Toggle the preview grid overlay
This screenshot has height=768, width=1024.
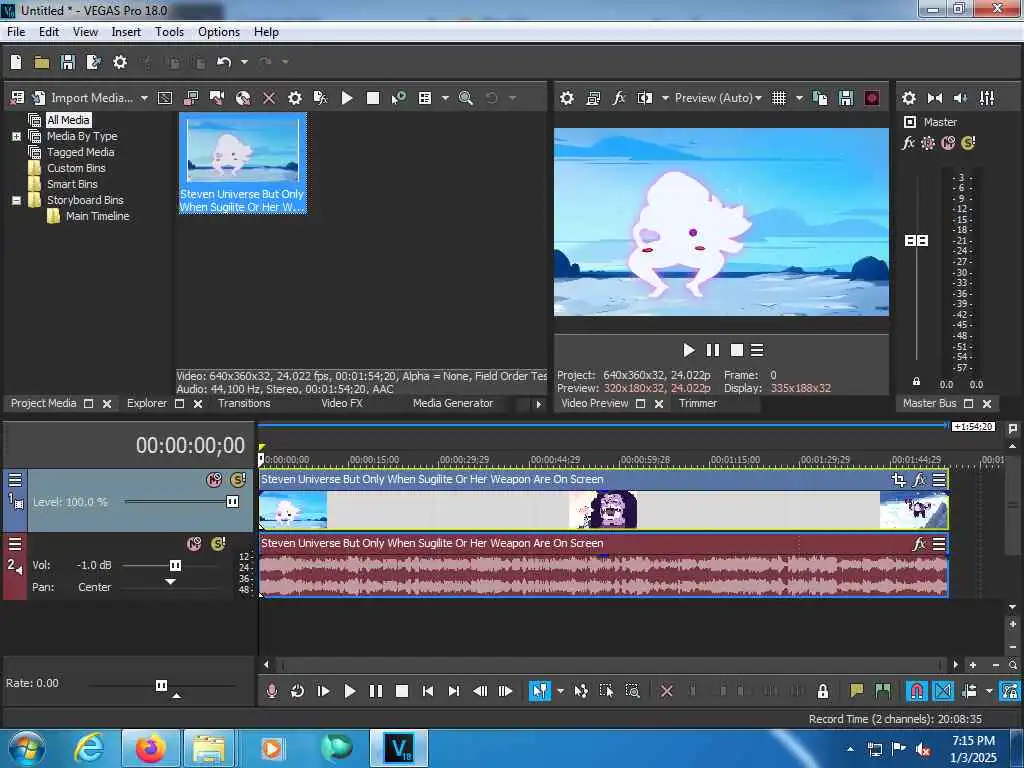click(778, 98)
